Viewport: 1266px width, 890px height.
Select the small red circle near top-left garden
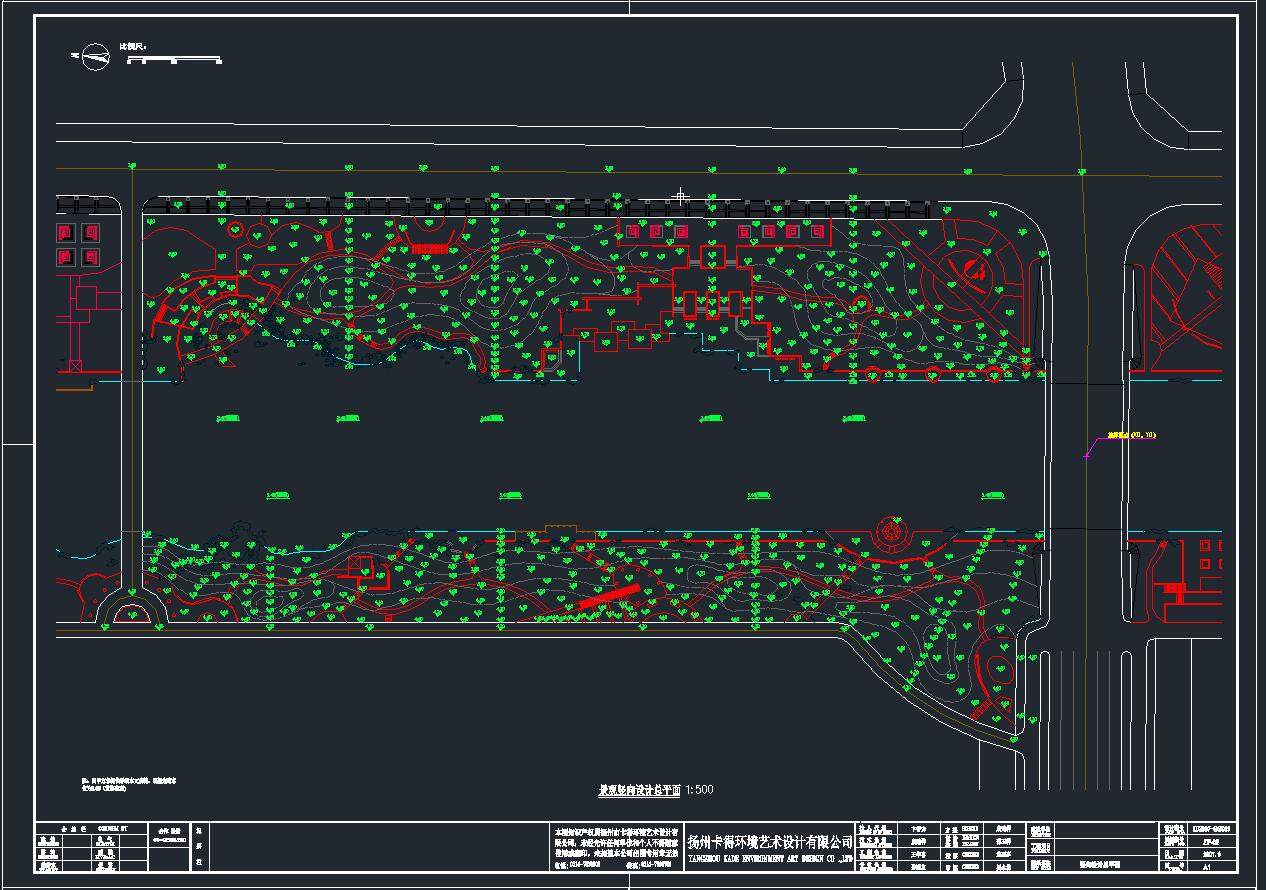tap(236, 229)
